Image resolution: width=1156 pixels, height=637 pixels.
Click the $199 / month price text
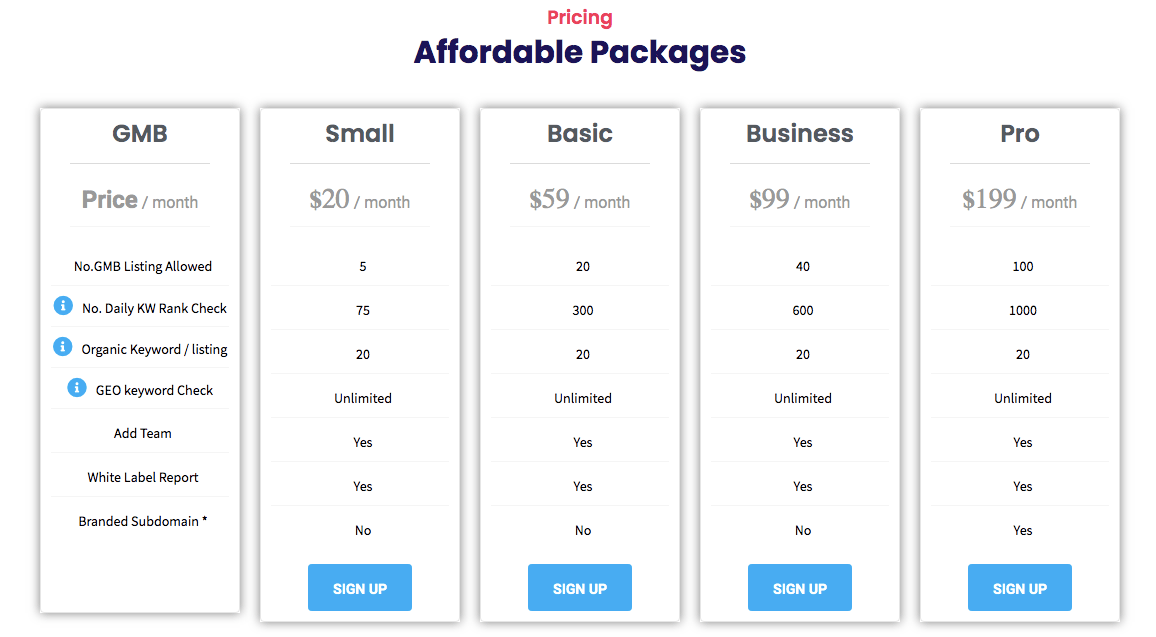point(1019,199)
